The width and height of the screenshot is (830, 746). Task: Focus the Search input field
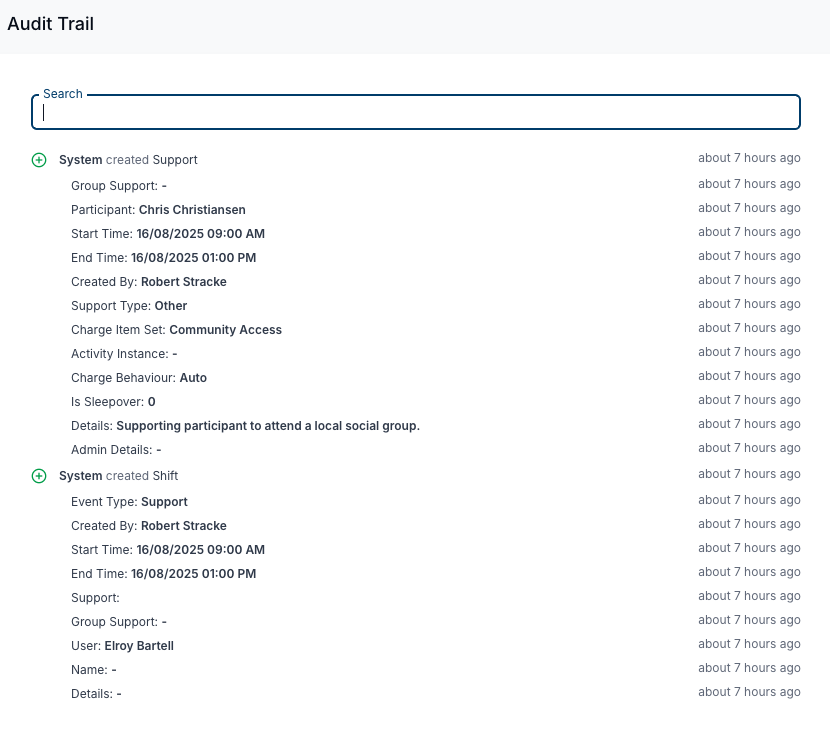click(415, 113)
